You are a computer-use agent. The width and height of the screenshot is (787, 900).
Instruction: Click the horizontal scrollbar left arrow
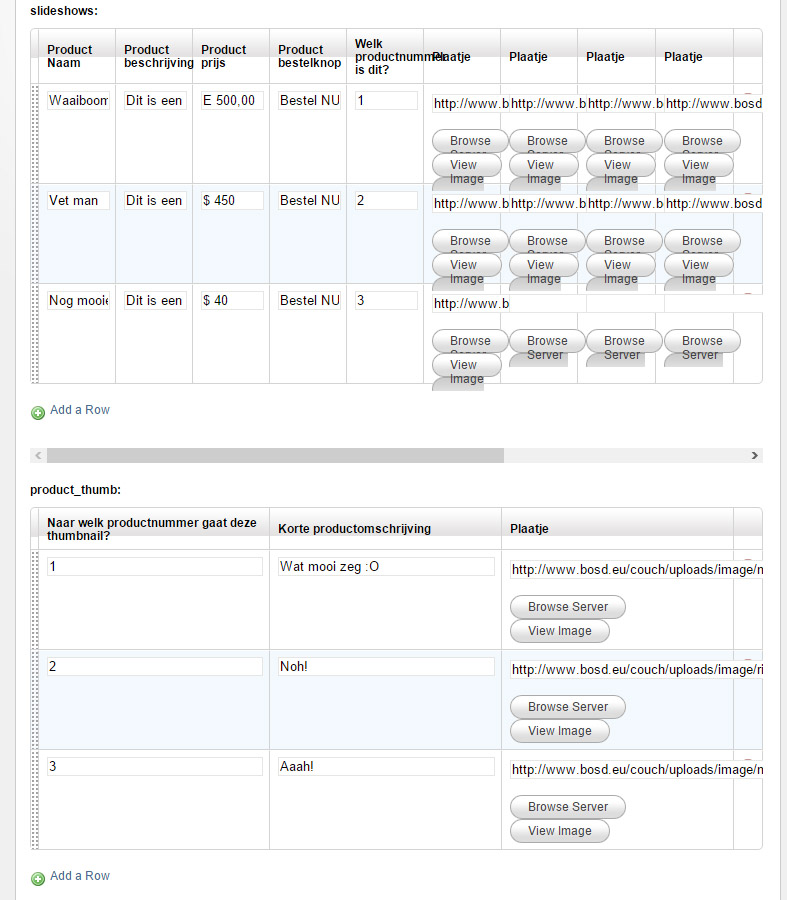coord(38,456)
